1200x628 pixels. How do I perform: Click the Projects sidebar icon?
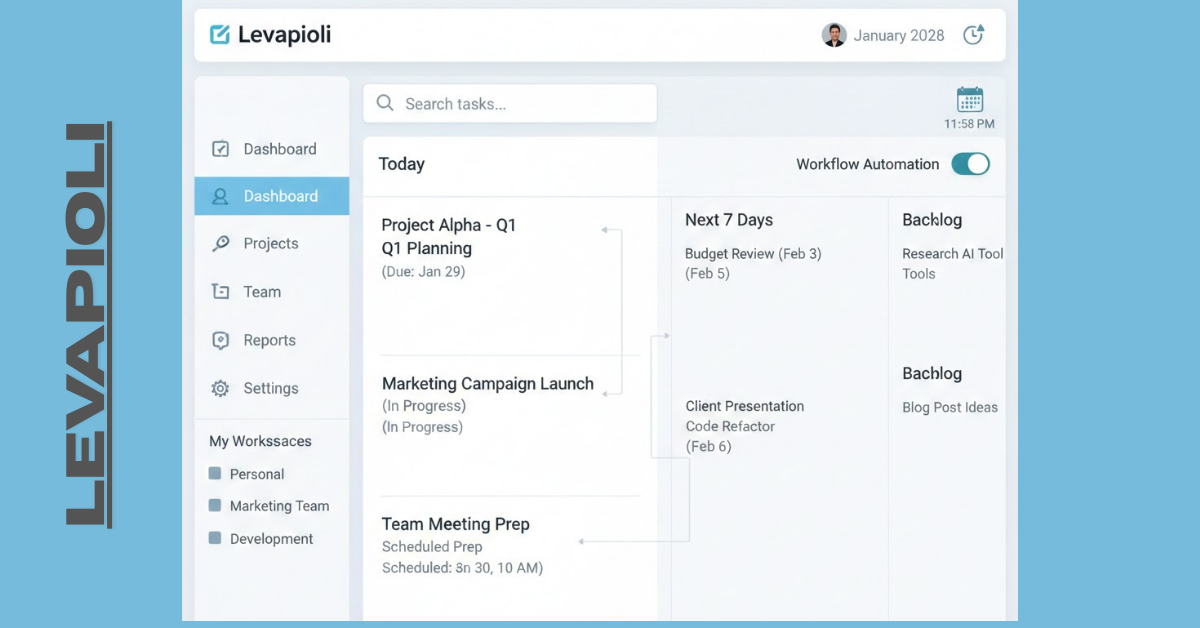pyautogui.click(x=221, y=244)
